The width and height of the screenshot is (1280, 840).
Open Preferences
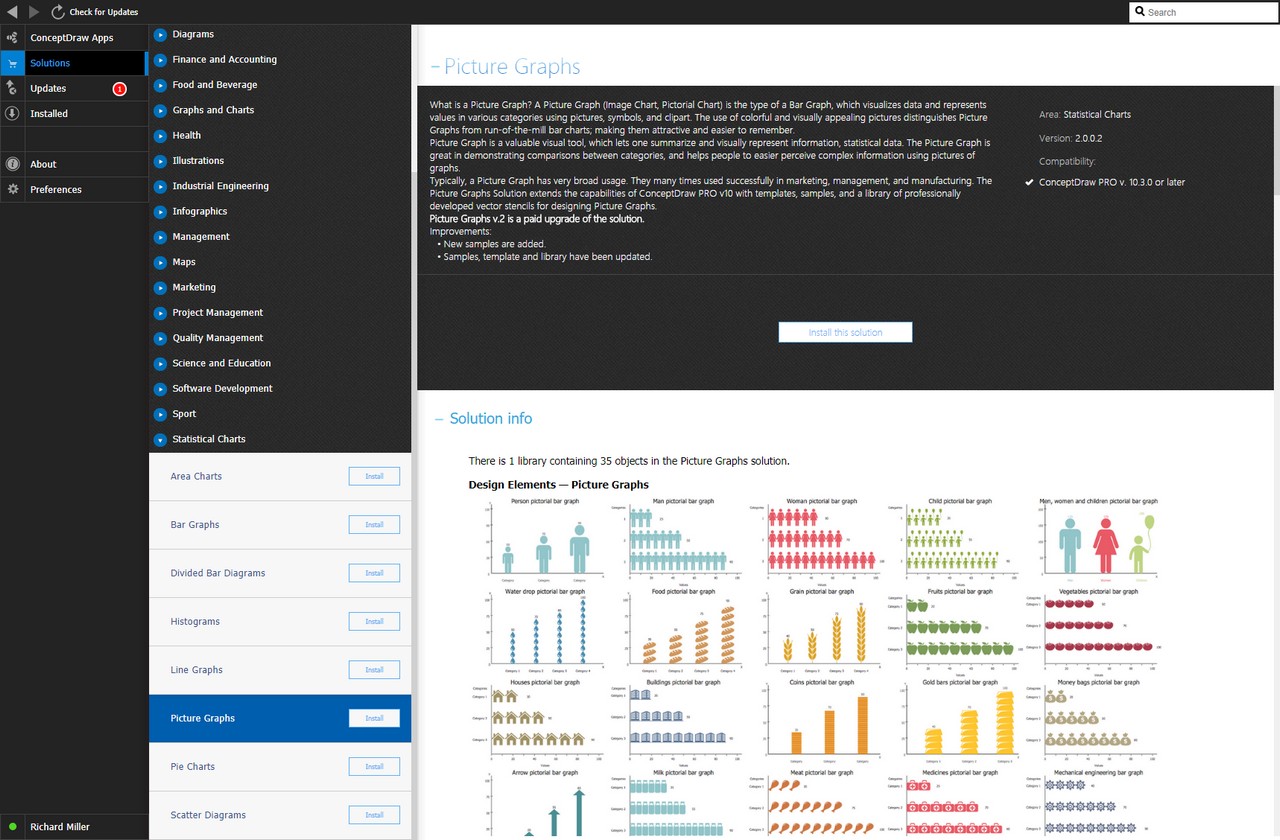pos(74,189)
